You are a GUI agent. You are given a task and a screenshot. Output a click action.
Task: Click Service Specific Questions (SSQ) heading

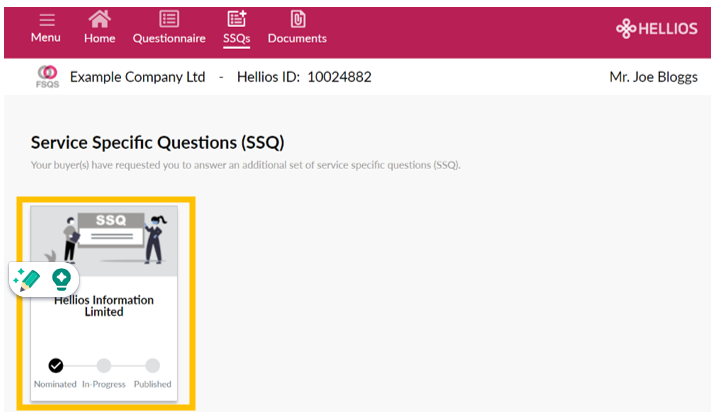158,143
